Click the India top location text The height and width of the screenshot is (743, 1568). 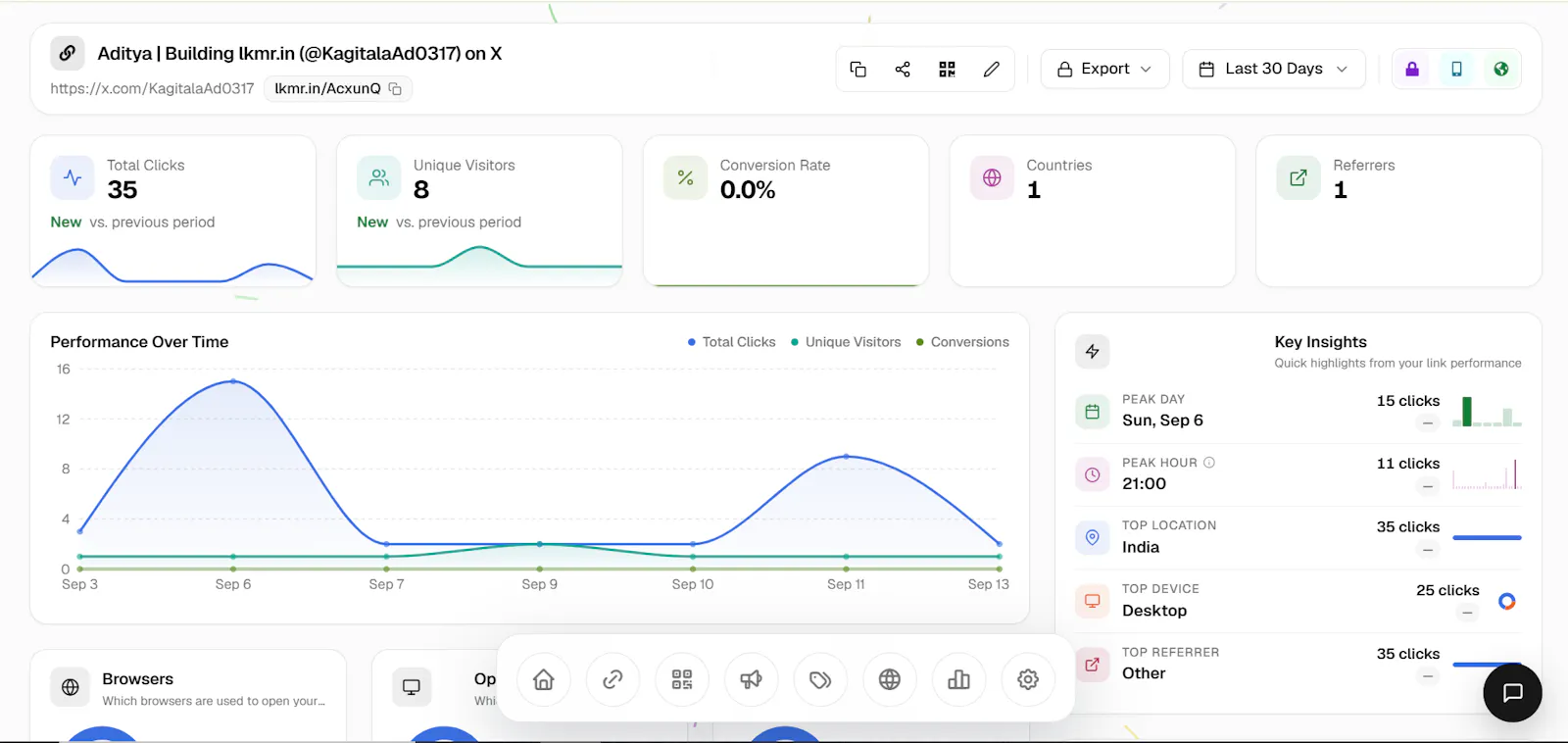click(x=1141, y=547)
